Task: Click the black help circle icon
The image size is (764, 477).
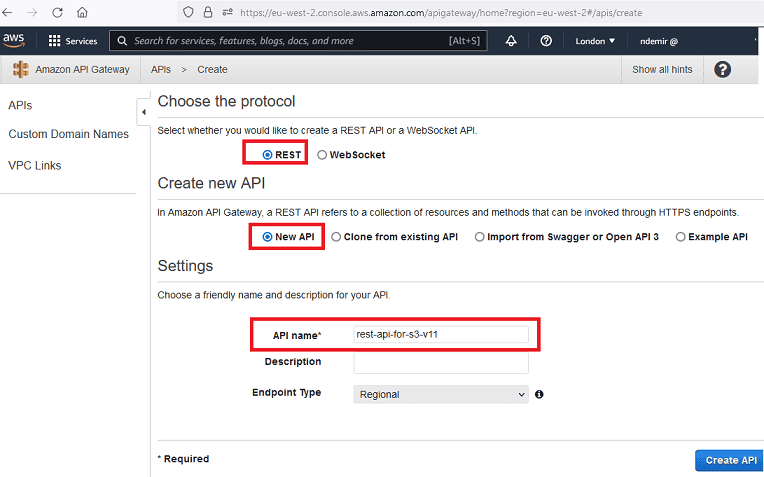Action: (x=723, y=70)
